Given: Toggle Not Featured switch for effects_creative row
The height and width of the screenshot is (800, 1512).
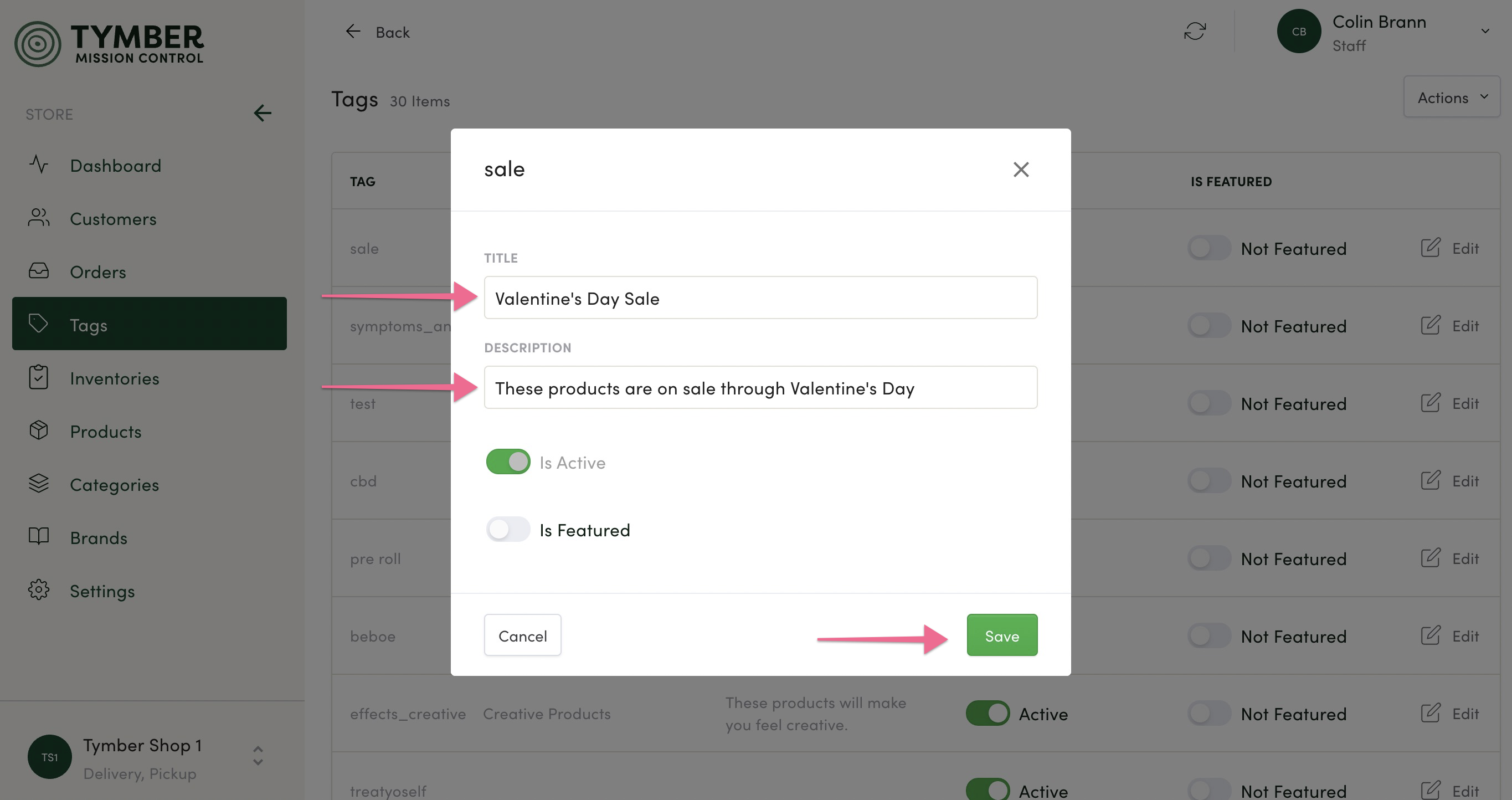Looking at the screenshot, I should 1209,713.
